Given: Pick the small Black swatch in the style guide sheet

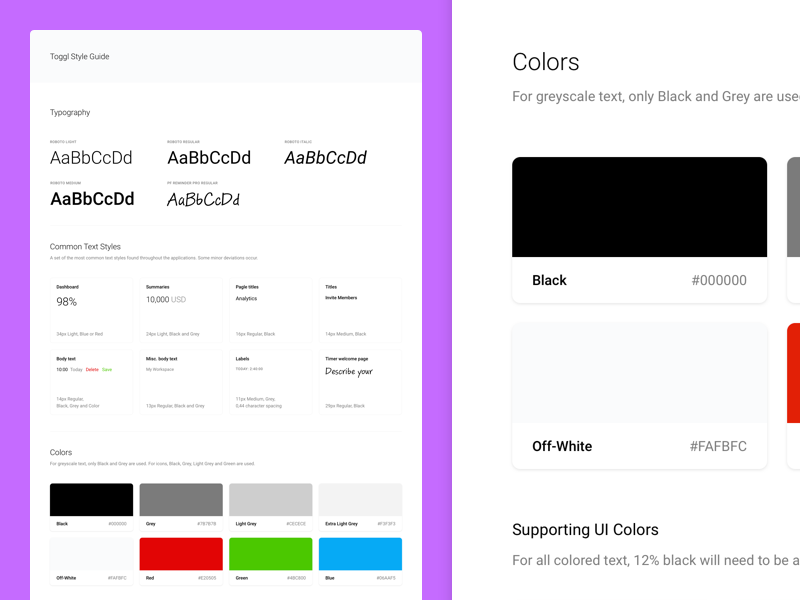Looking at the screenshot, I should pyautogui.click(x=91, y=507).
